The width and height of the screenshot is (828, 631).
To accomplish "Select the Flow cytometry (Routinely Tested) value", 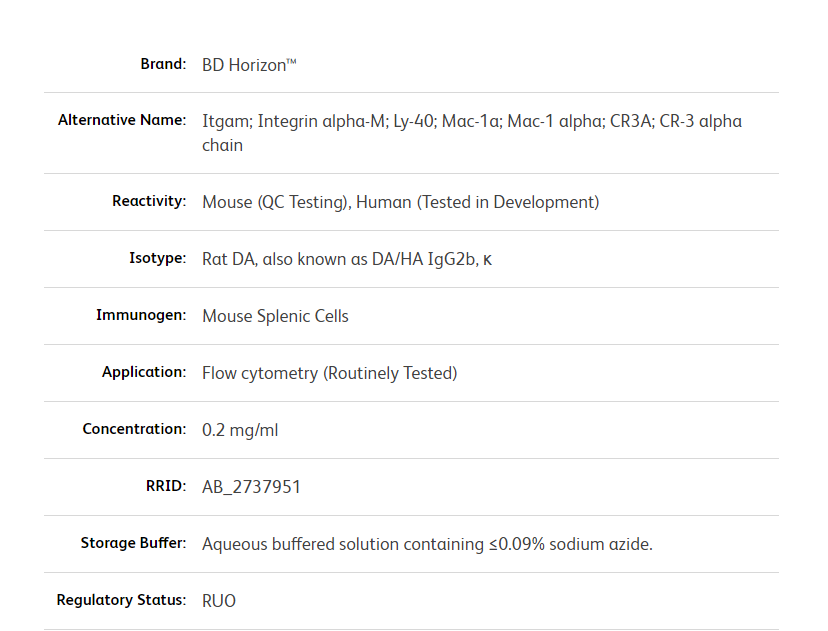I will coord(329,373).
